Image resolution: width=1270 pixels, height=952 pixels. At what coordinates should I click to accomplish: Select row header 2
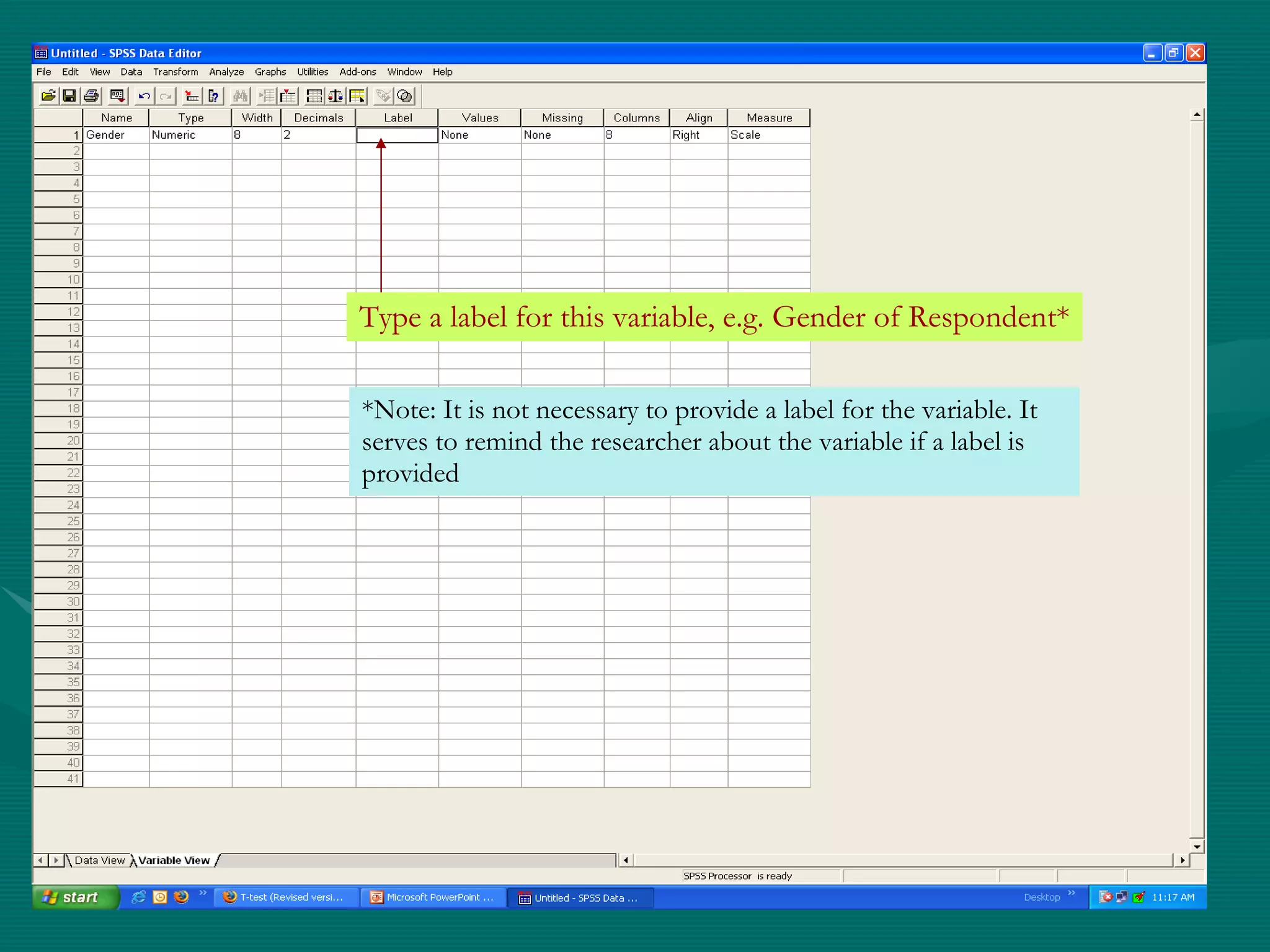58,151
